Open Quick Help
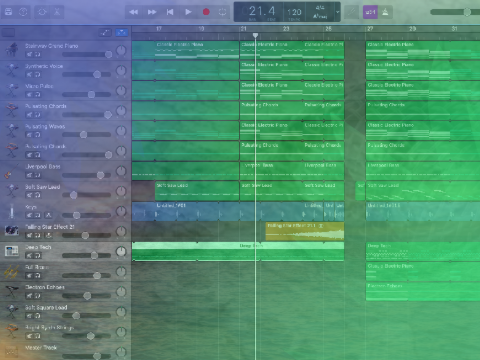This screenshot has height=360, width=480. [23, 12]
